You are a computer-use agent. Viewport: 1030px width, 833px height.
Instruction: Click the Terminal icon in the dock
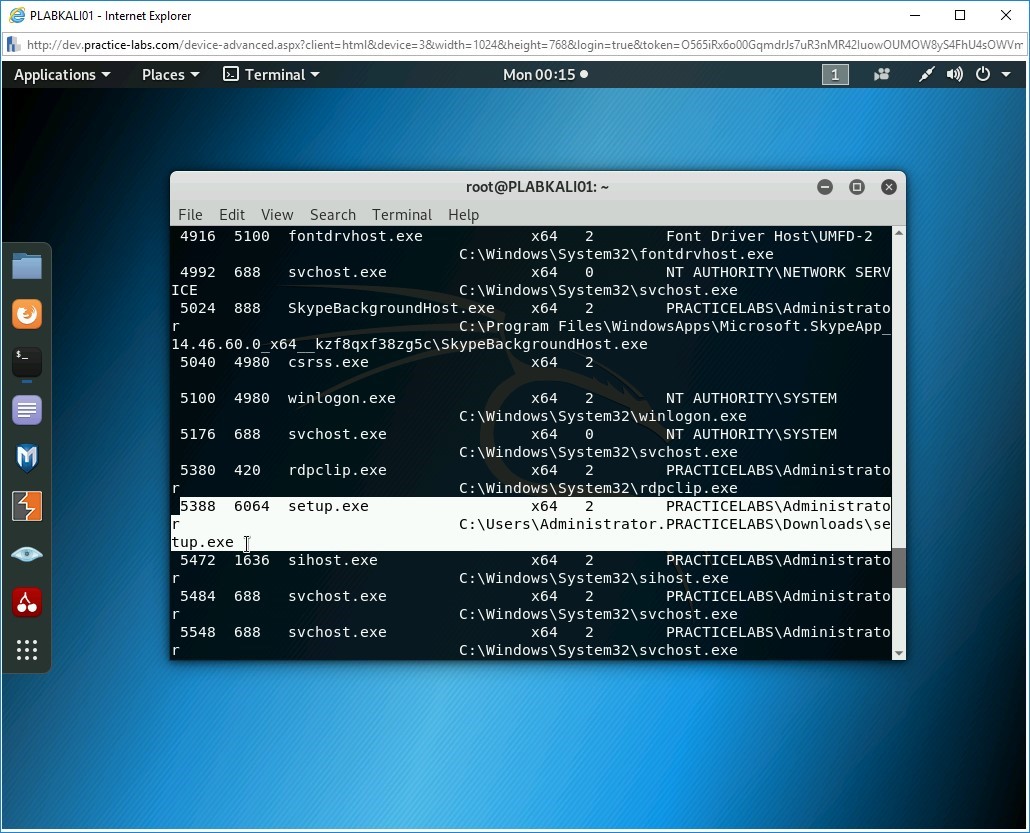[27, 362]
